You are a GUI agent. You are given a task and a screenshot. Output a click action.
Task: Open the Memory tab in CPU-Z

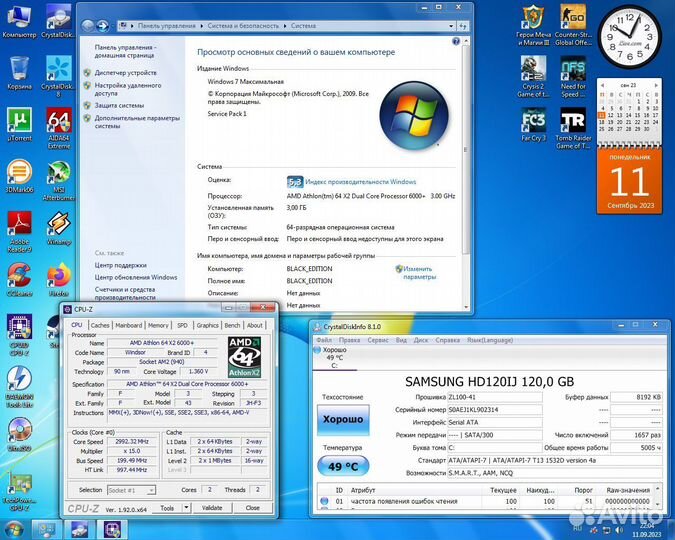coord(158,325)
